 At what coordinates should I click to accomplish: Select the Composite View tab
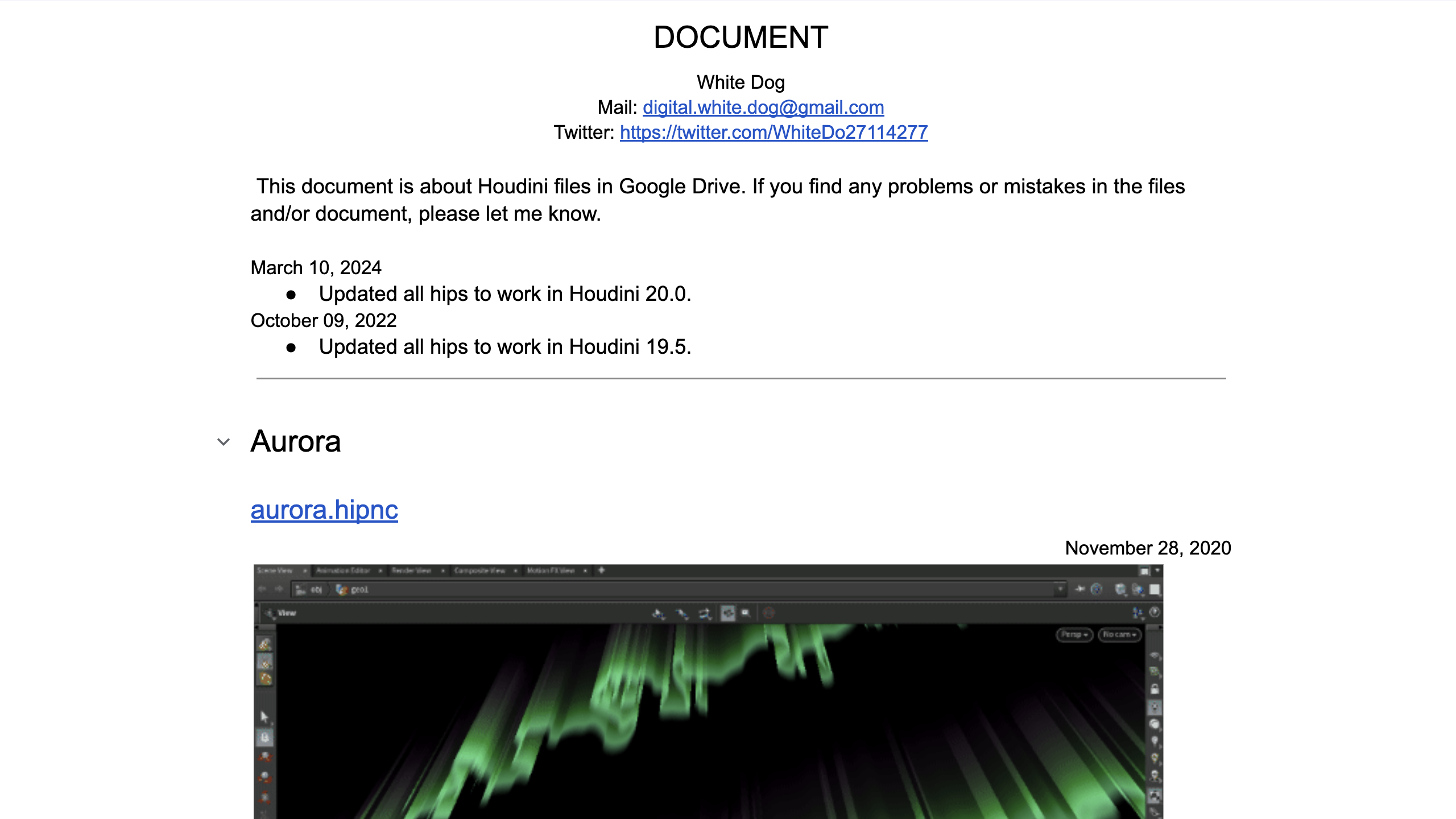pos(479,570)
